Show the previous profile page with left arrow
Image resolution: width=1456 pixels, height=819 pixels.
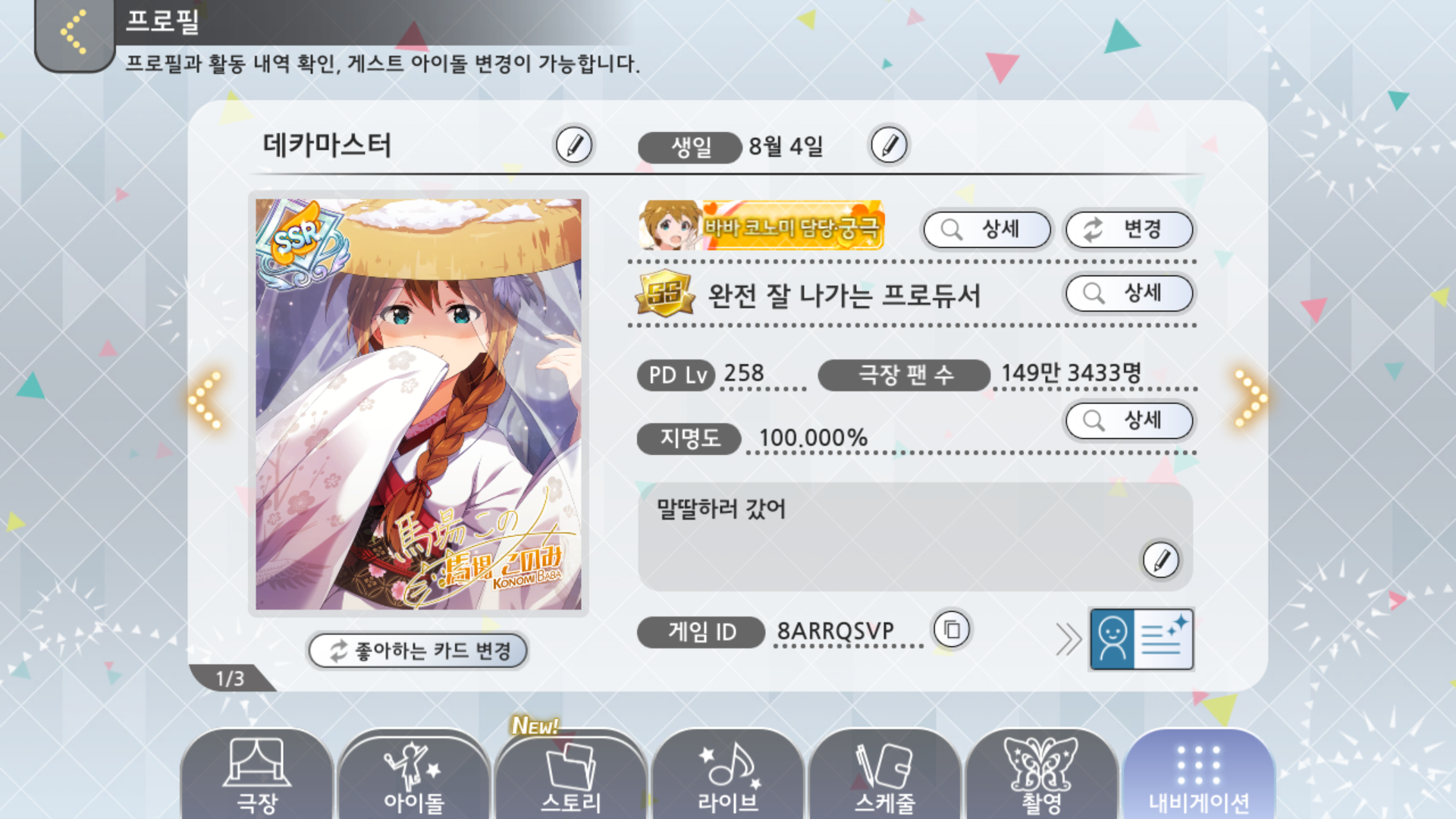coord(206,399)
